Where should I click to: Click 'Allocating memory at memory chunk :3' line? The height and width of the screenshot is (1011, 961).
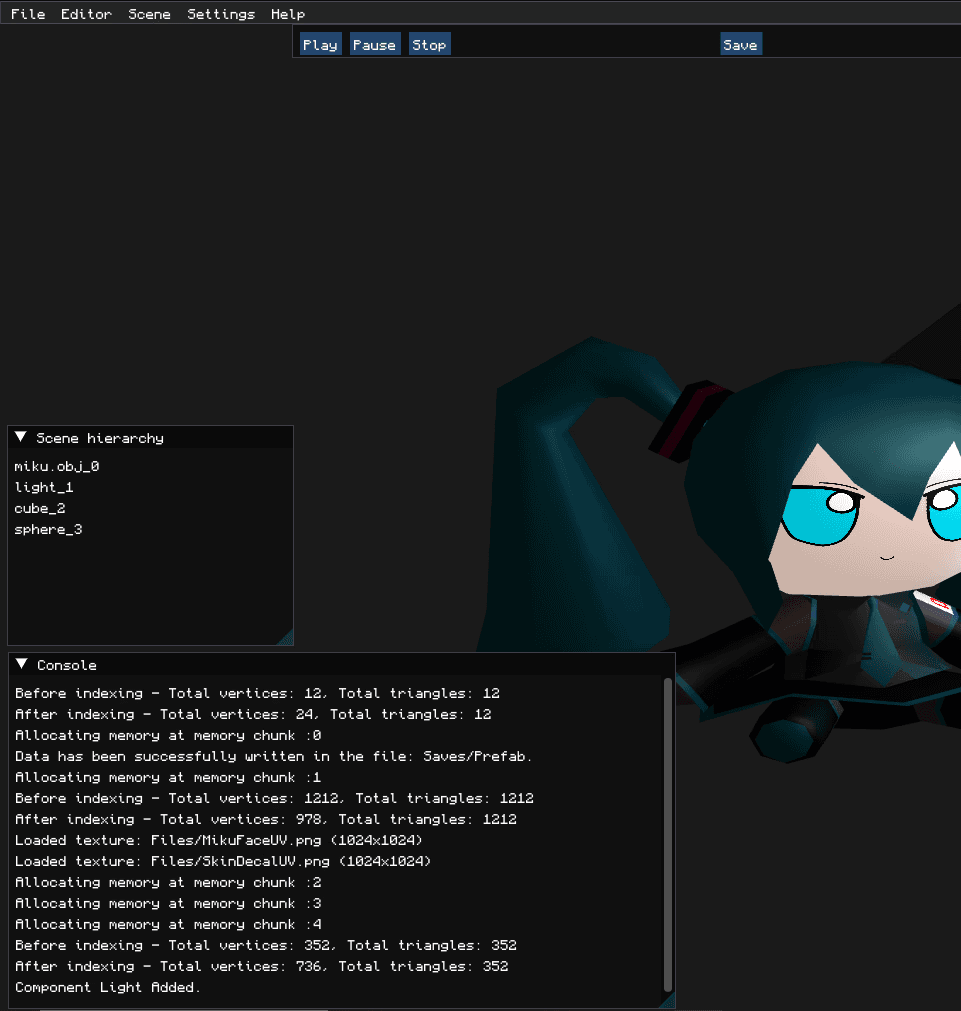[x=168, y=903]
